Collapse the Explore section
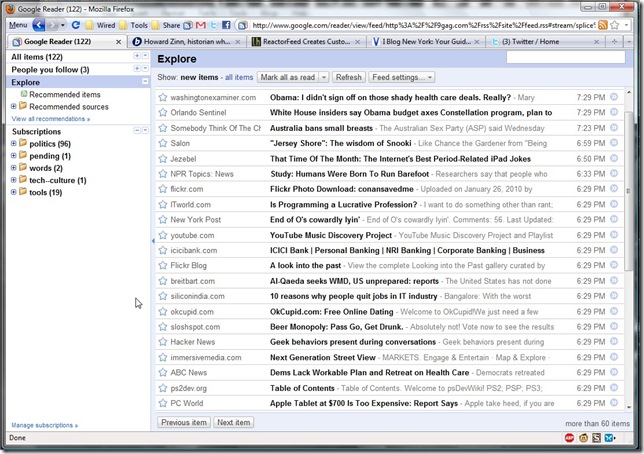The width and height of the screenshot is (644, 454). 145,82
